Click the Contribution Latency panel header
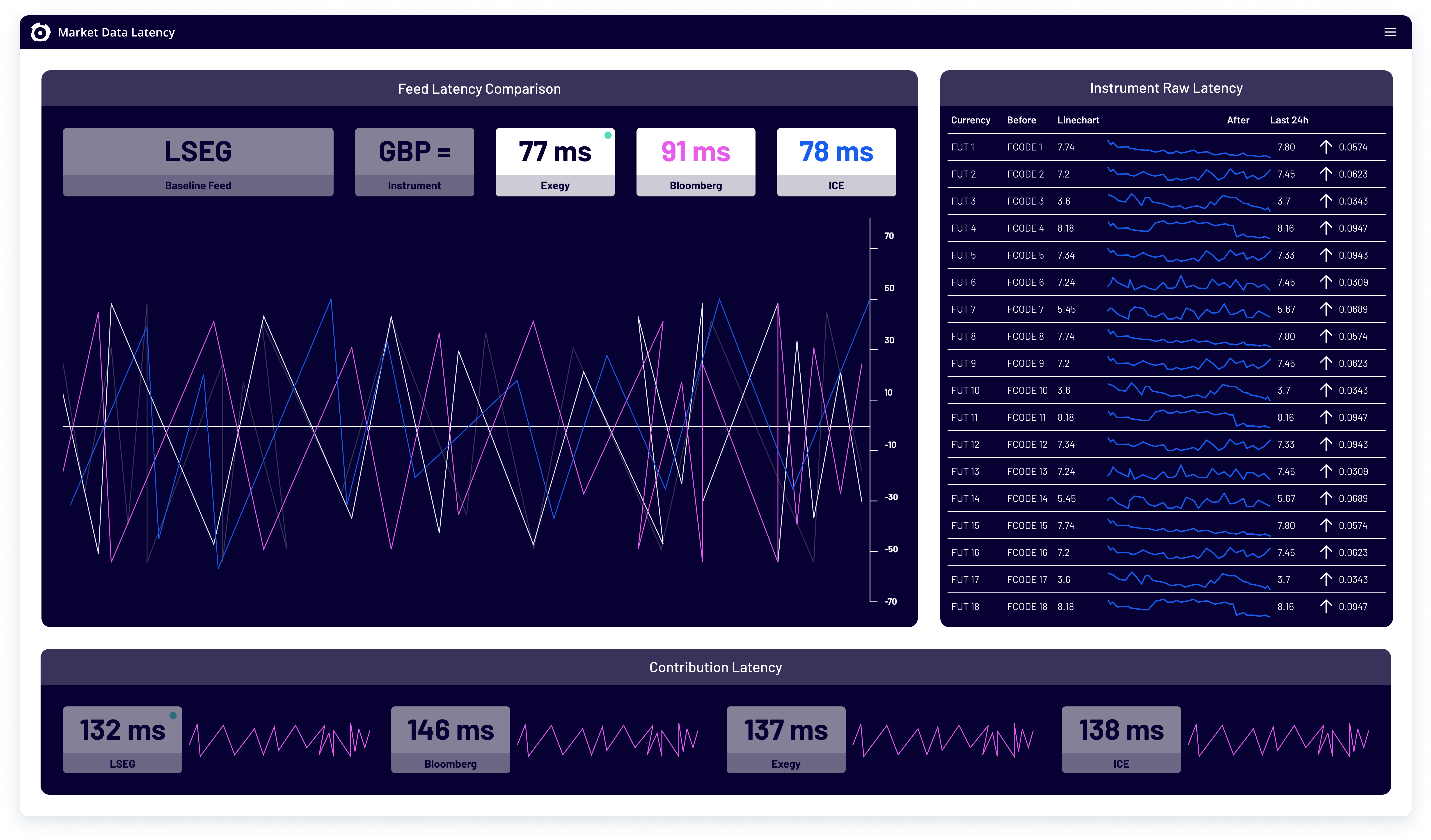Screen dimensions: 1431x840 (x=715, y=667)
